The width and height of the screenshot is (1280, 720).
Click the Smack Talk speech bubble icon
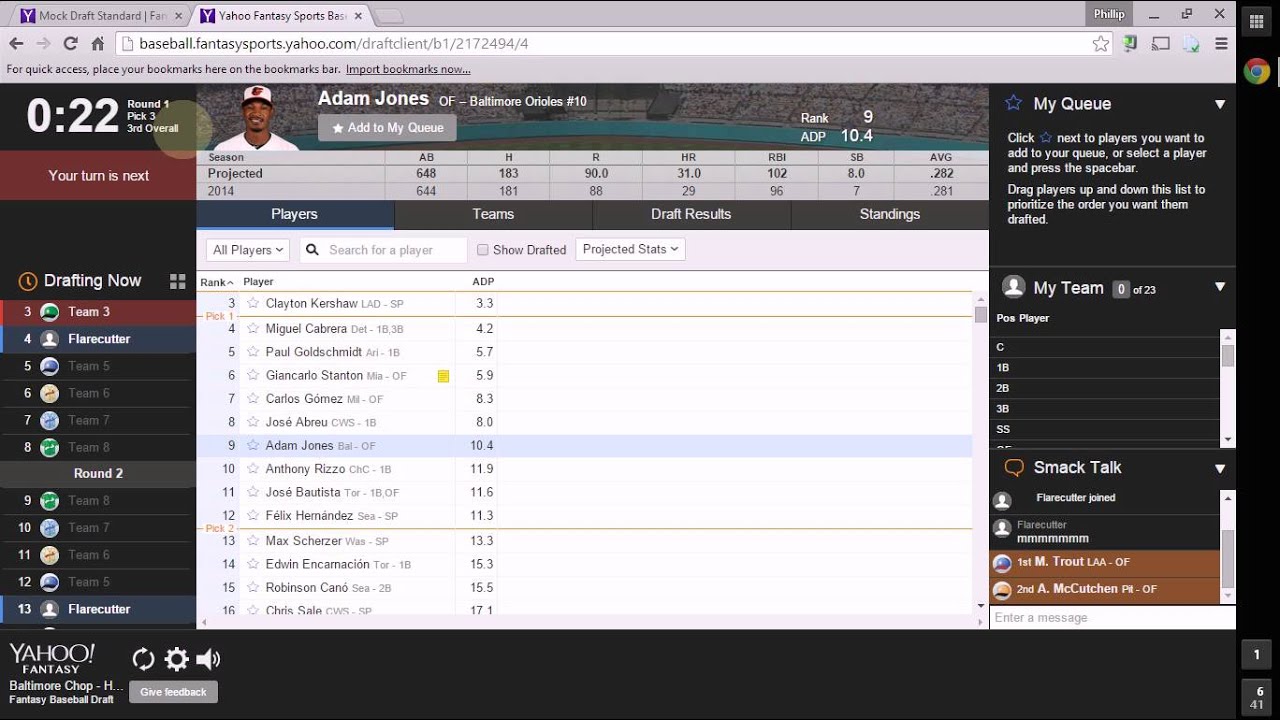point(1014,467)
